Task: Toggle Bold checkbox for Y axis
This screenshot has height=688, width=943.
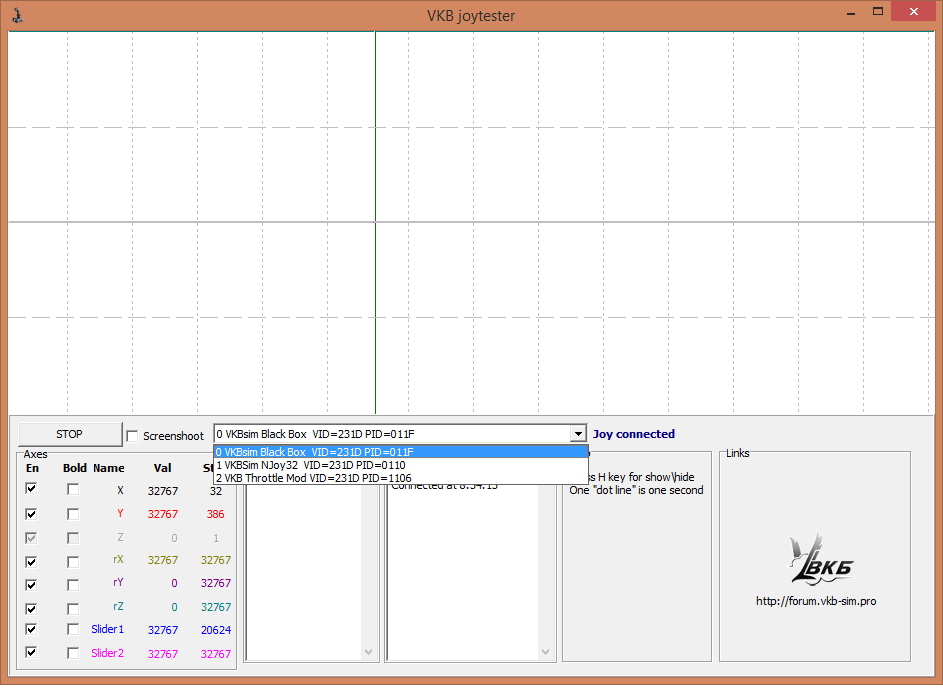Action: point(73,514)
